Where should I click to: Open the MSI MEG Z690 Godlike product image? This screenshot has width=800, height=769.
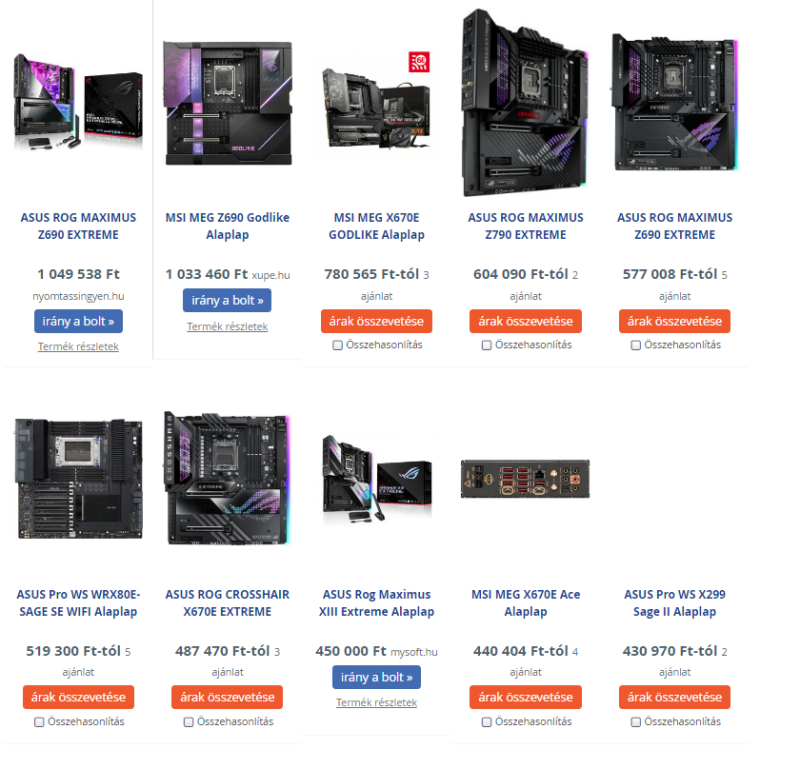(228, 104)
